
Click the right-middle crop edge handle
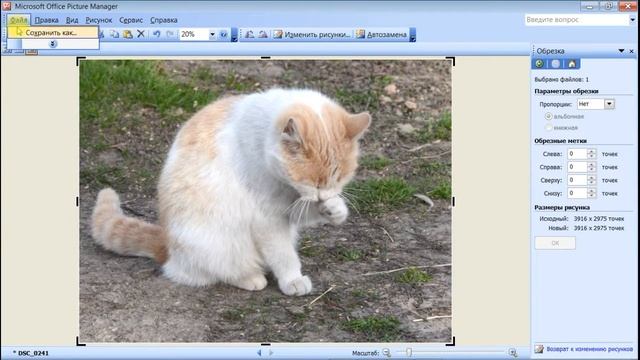pyautogui.click(x=453, y=201)
